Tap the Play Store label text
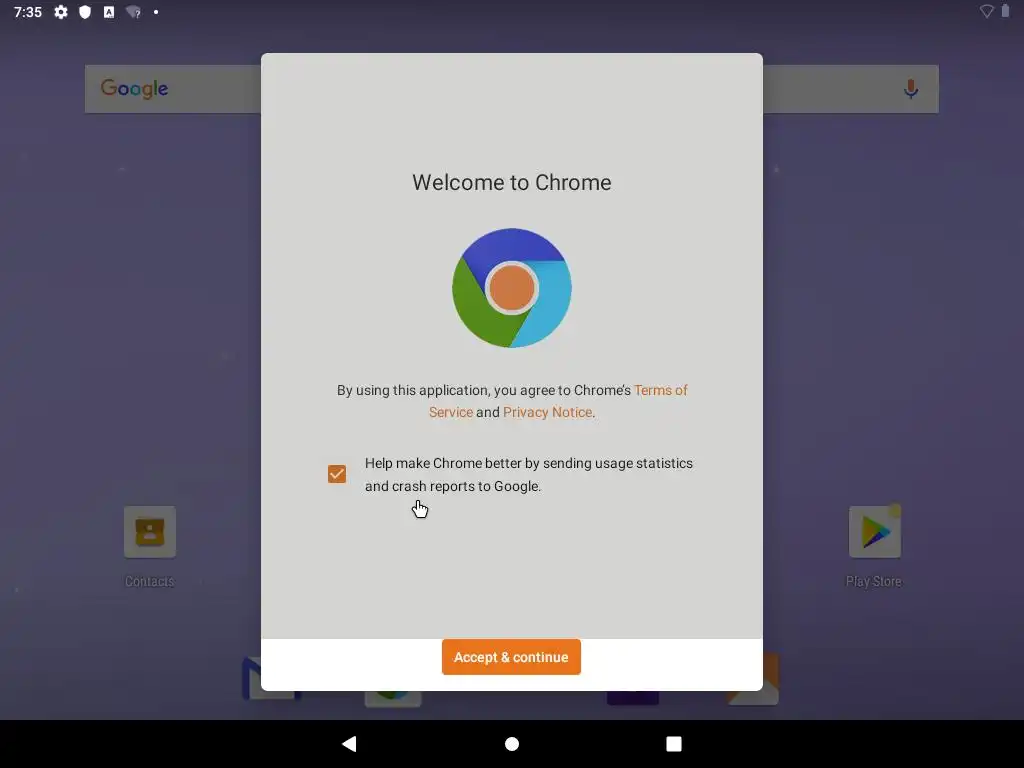This screenshot has height=768, width=1024. click(x=874, y=581)
